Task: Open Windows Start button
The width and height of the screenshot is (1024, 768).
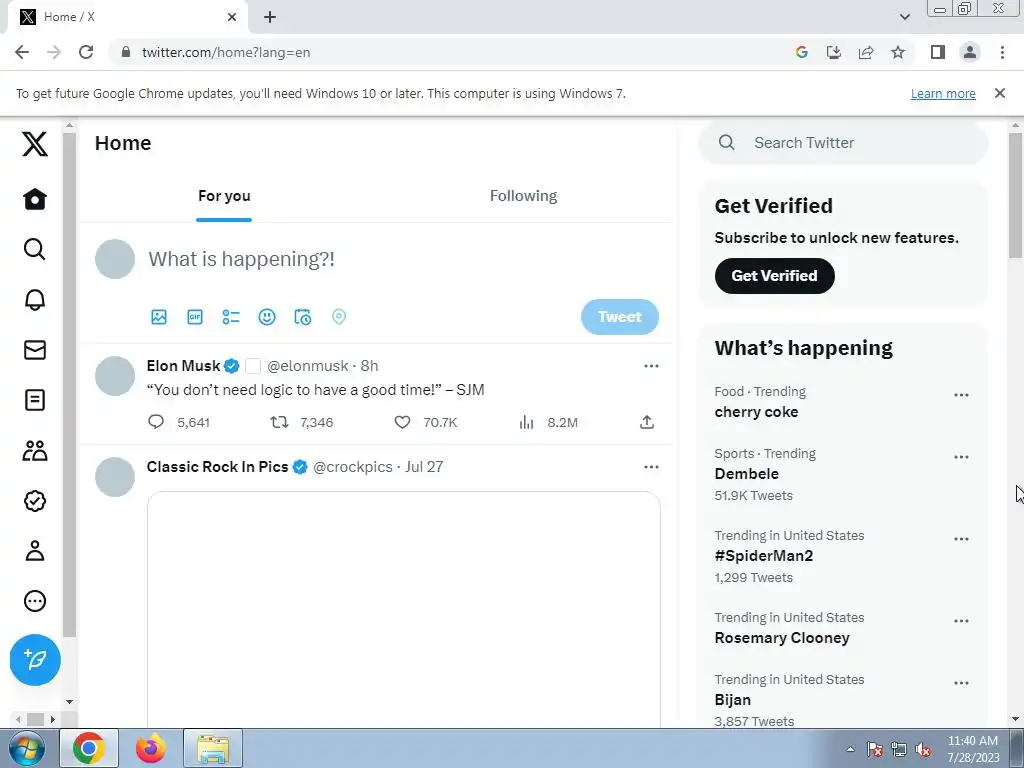Action: click(x=27, y=748)
